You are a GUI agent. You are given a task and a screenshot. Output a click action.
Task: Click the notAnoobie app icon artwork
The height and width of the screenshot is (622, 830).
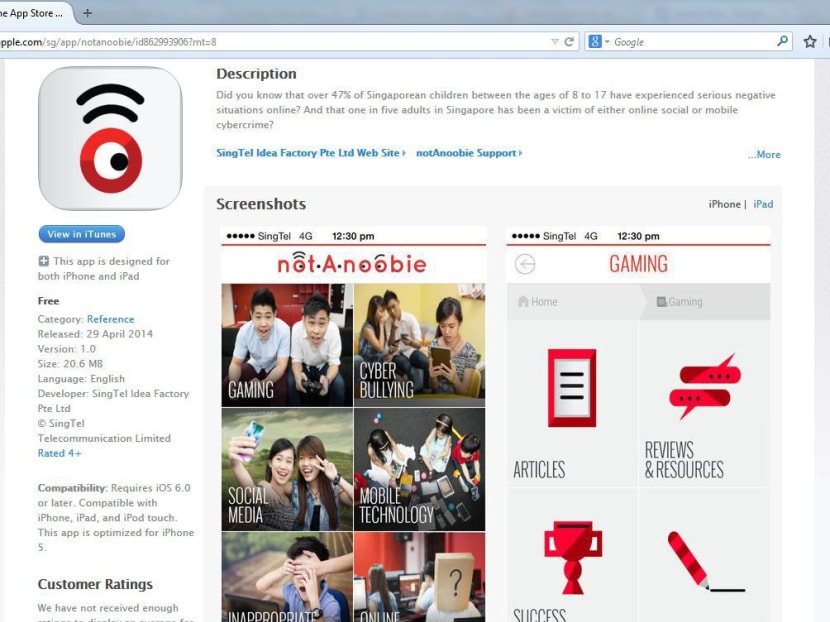pos(110,135)
